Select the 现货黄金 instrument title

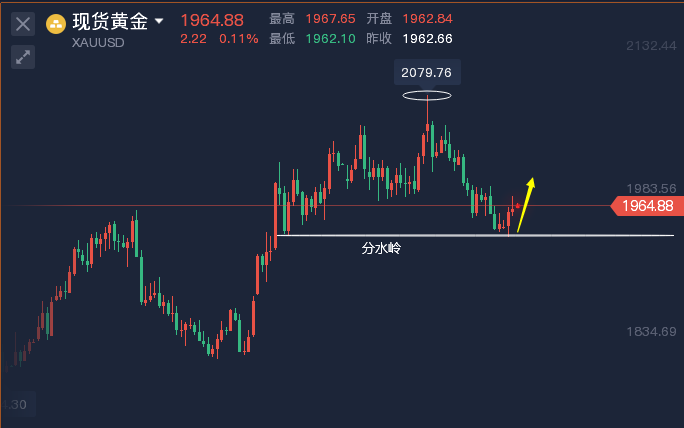tap(110, 21)
